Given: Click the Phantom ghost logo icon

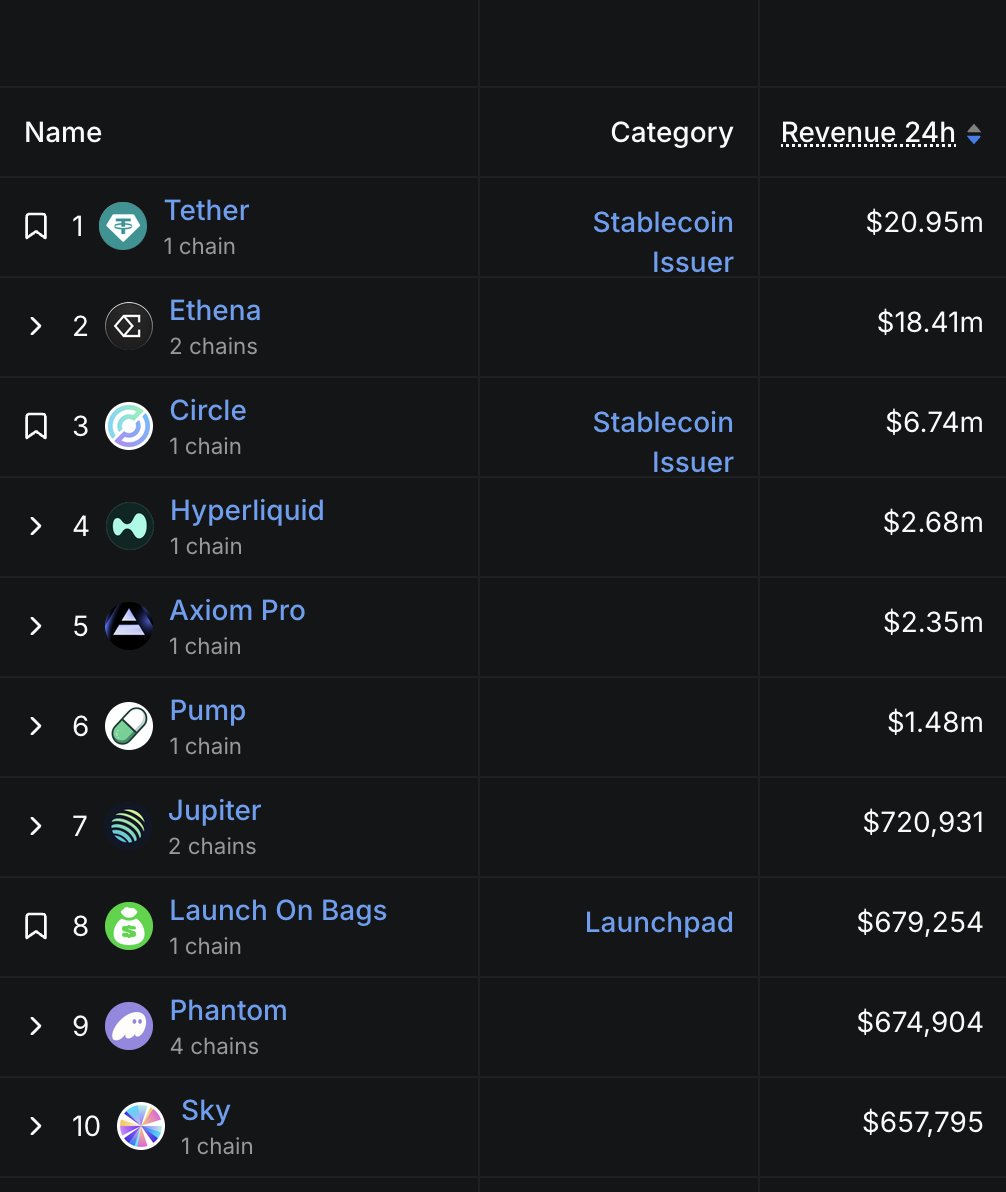Looking at the screenshot, I should [x=129, y=1026].
